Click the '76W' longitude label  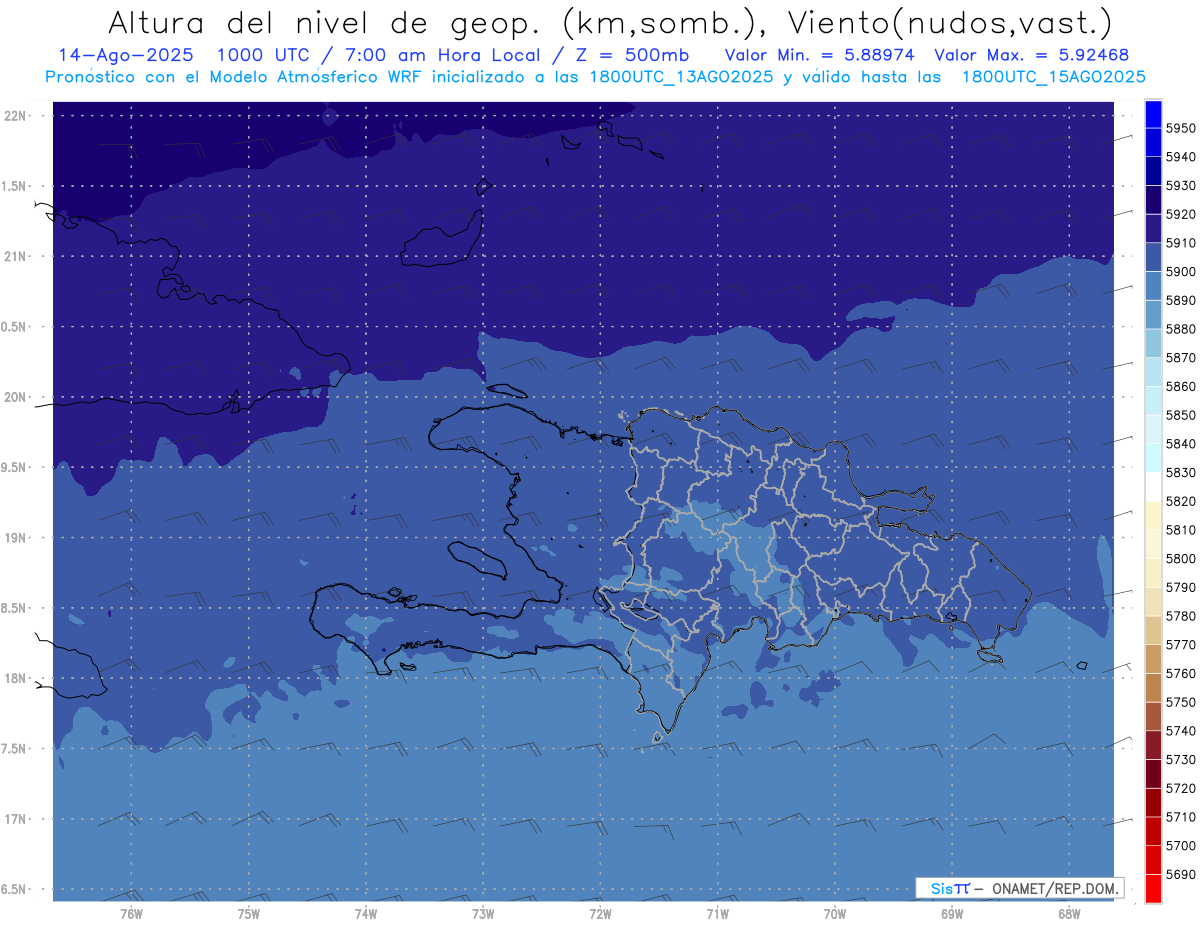point(131,914)
